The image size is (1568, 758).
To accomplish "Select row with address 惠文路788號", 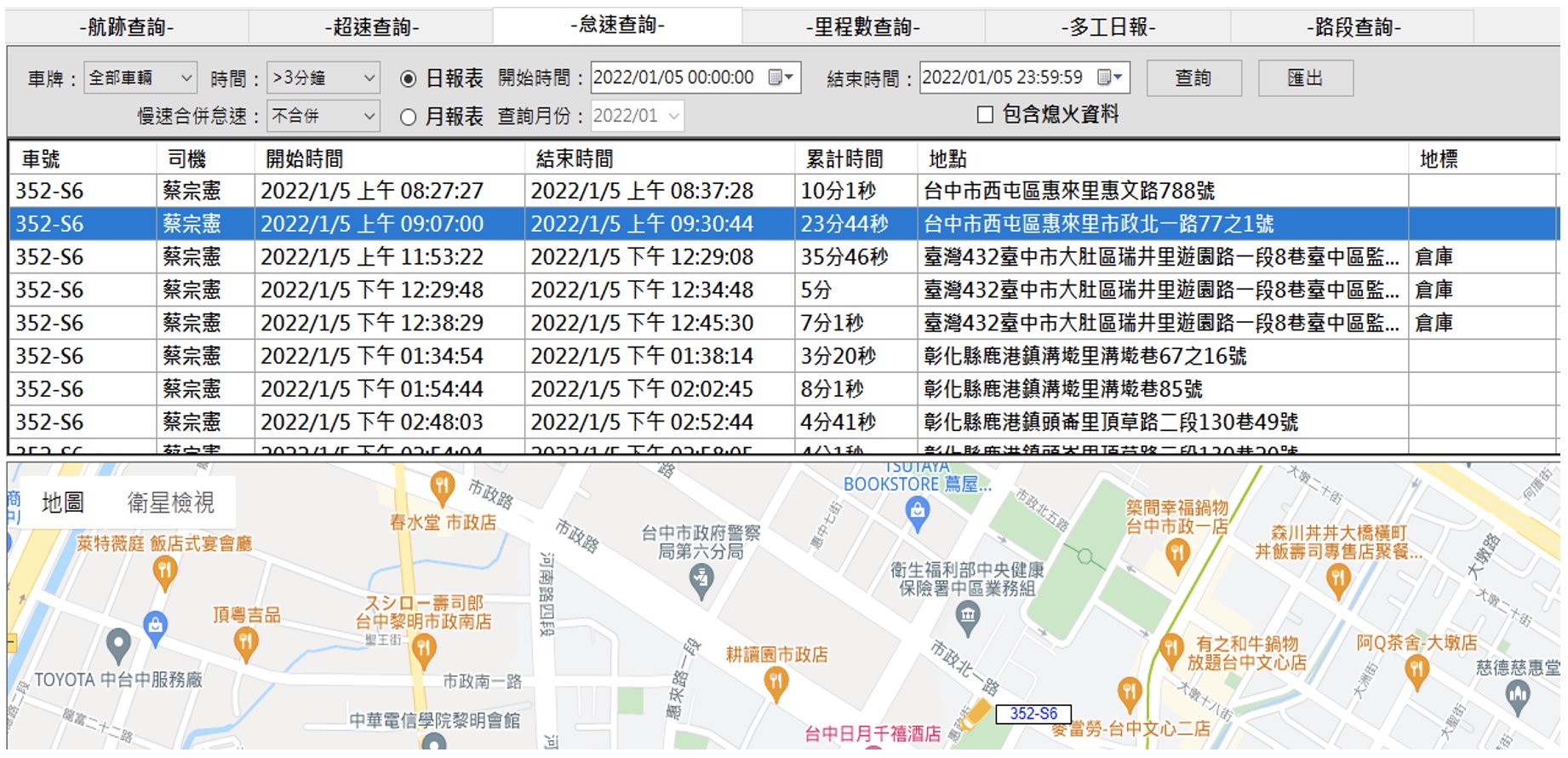I will pyautogui.click(x=783, y=191).
